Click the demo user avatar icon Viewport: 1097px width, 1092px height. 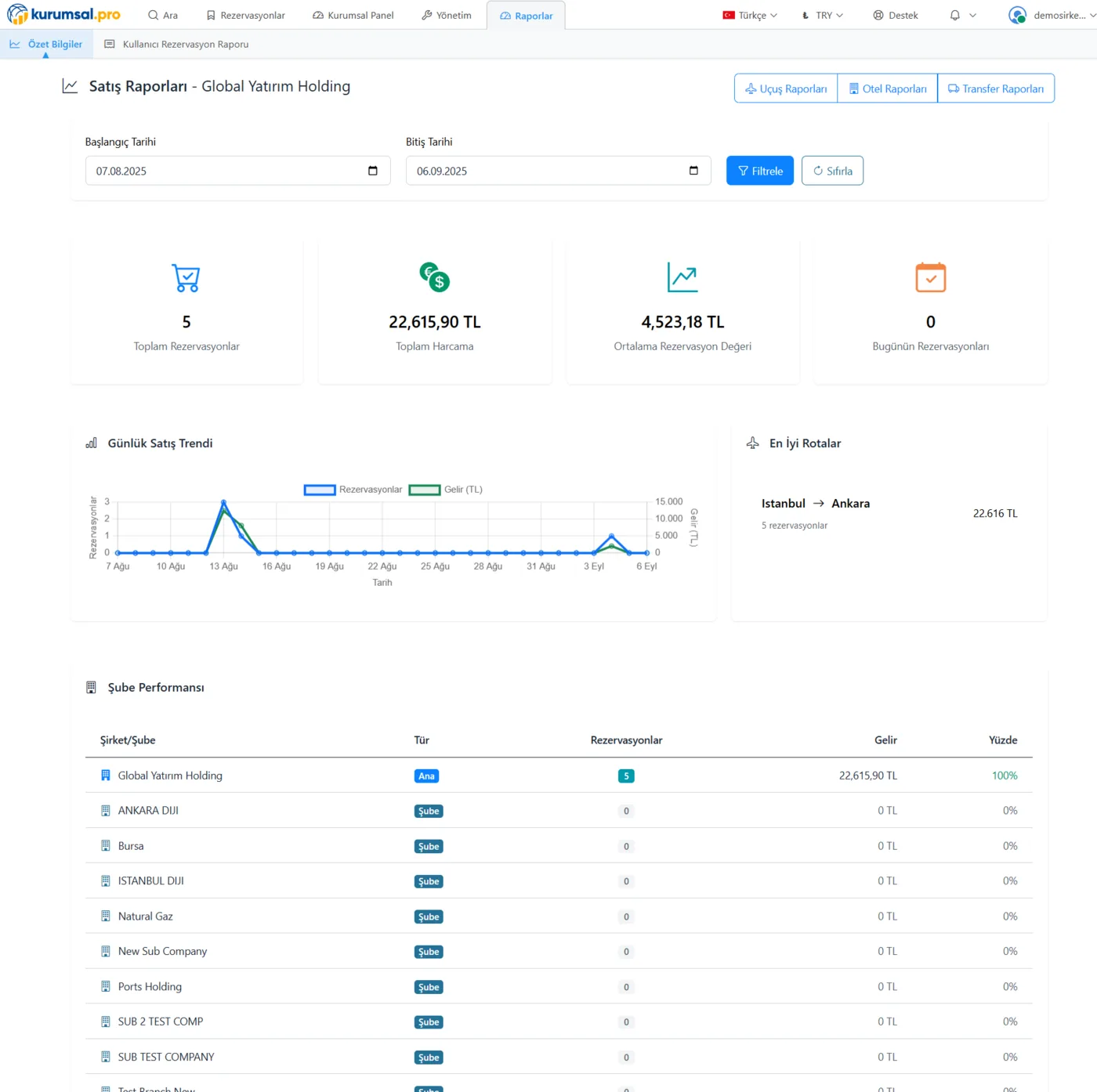click(1017, 15)
